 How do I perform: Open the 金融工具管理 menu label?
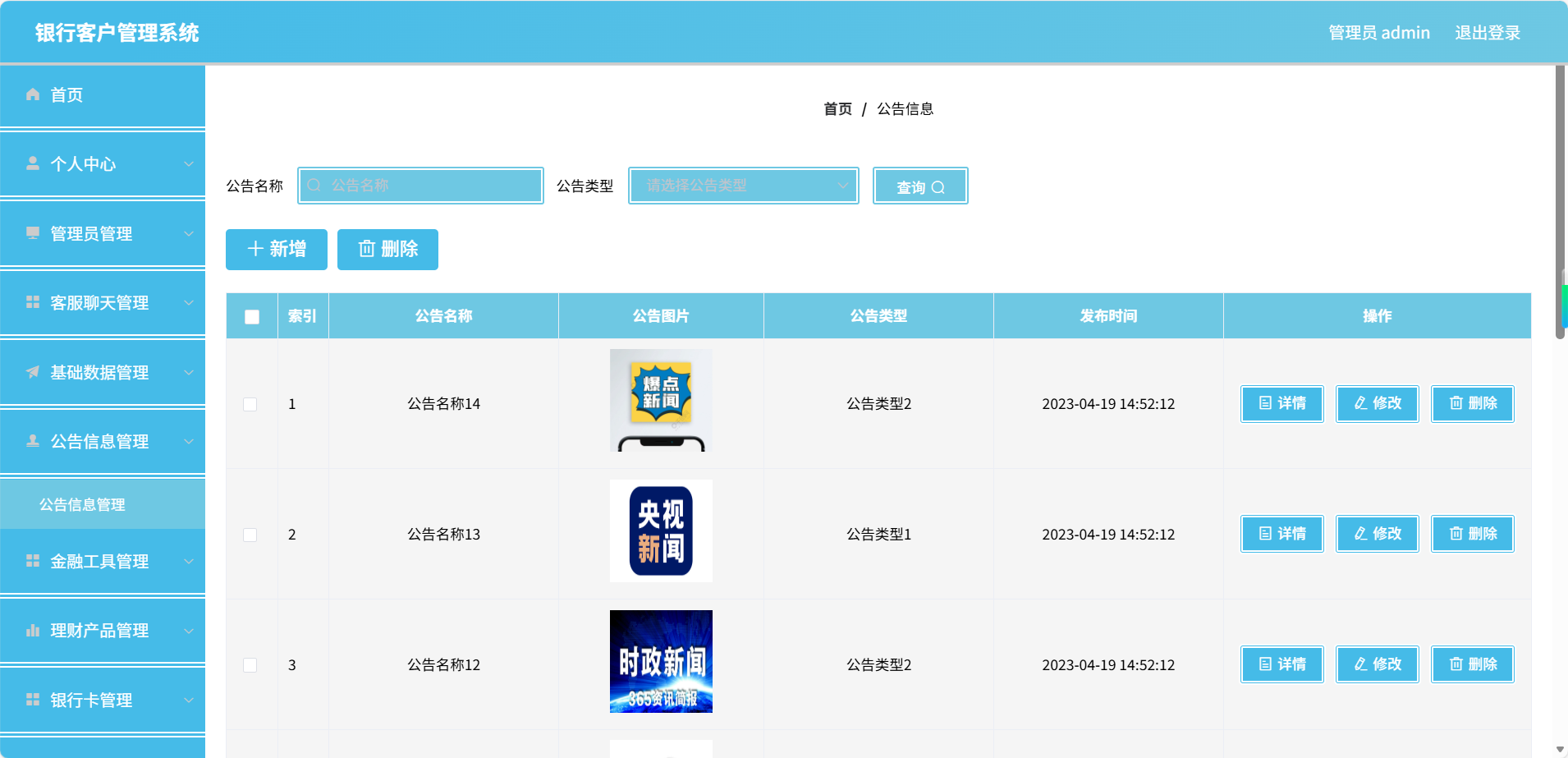99,561
